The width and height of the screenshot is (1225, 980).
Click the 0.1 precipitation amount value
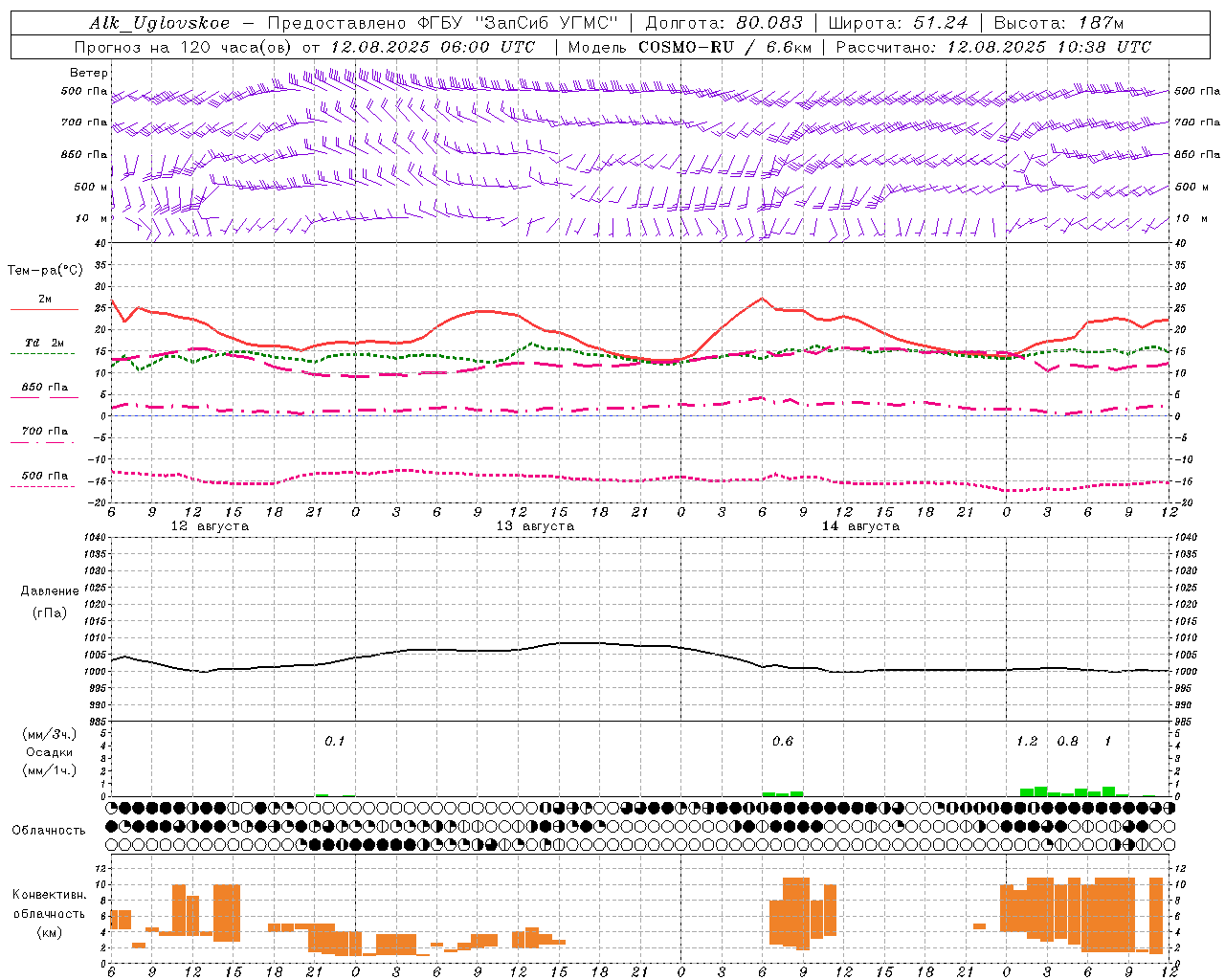click(334, 741)
